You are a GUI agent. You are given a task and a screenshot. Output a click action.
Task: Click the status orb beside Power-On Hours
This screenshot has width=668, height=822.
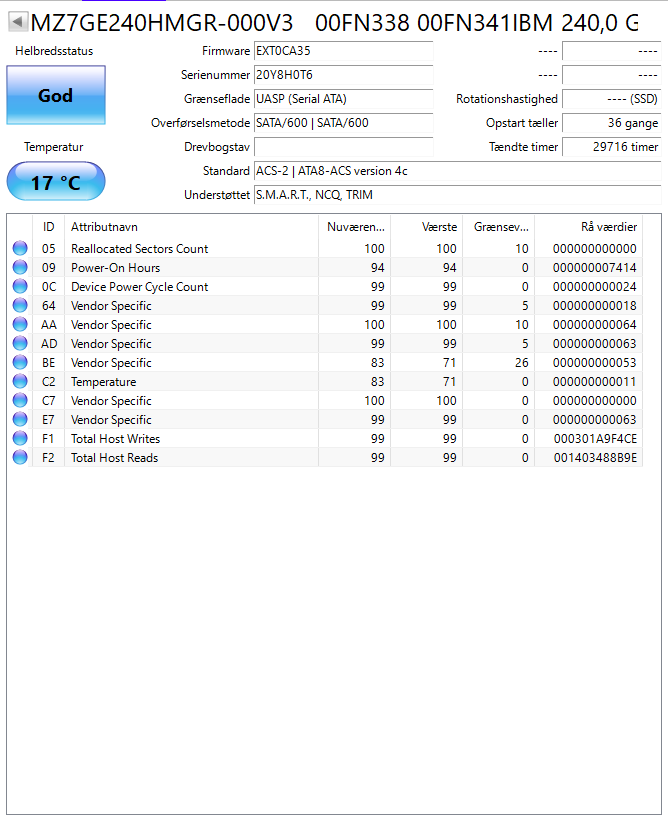pyautogui.click(x=20, y=268)
